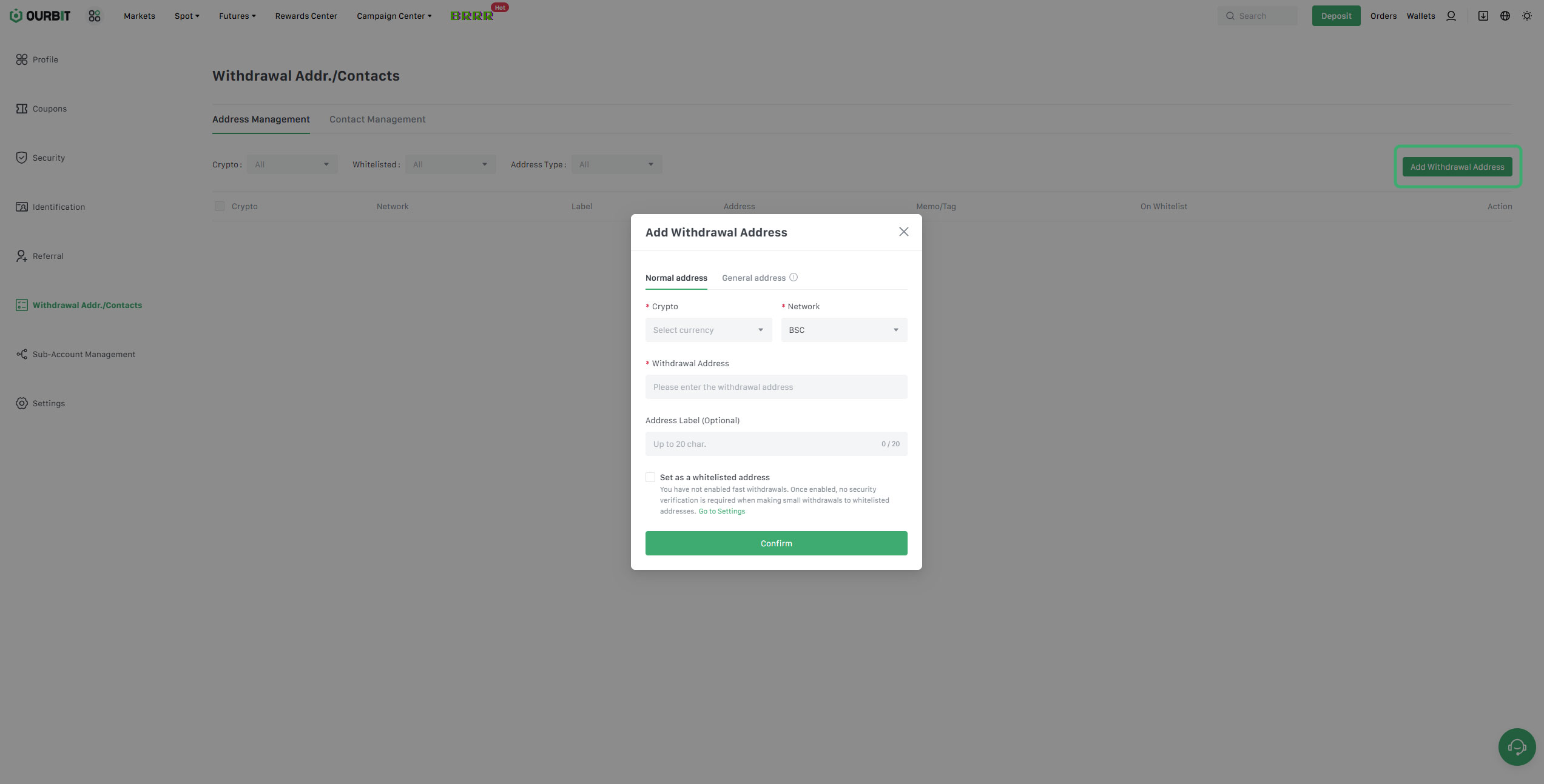
Task: Switch to Contact Management tab
Action: (x=377, y=119)
